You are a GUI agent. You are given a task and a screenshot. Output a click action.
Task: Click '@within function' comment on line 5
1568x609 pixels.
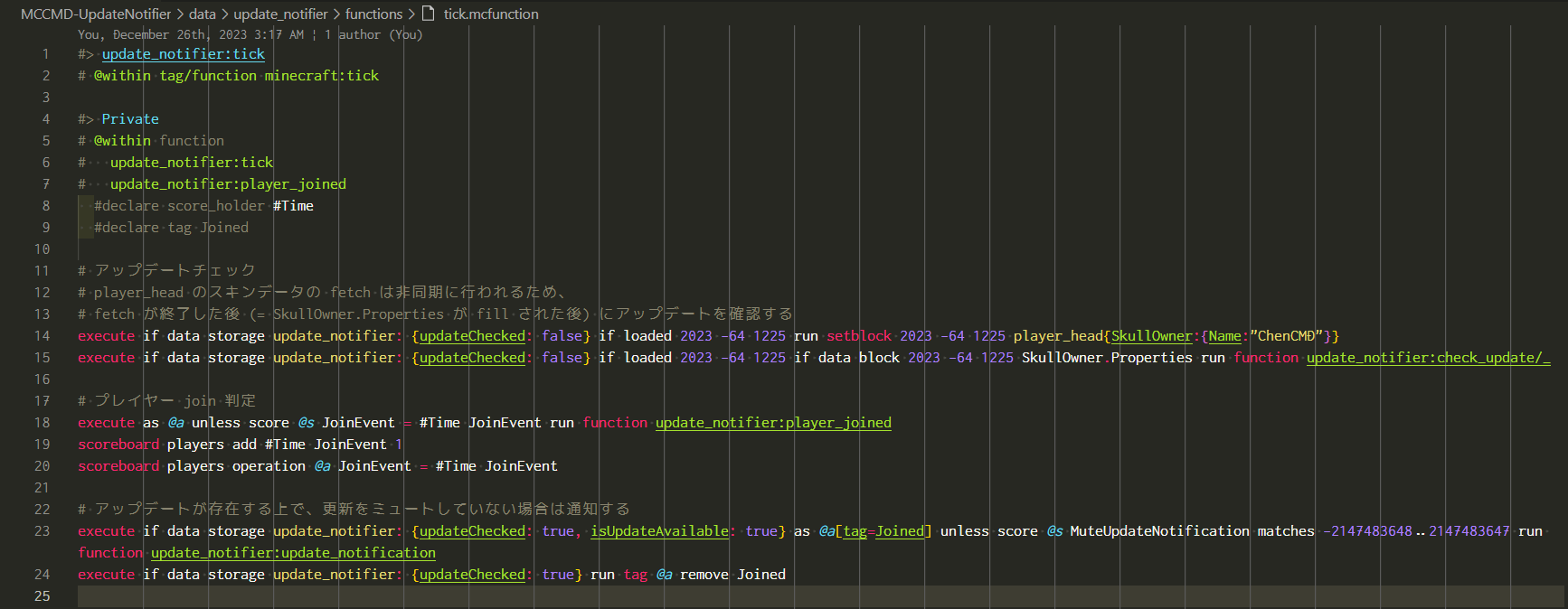point(159,141)
